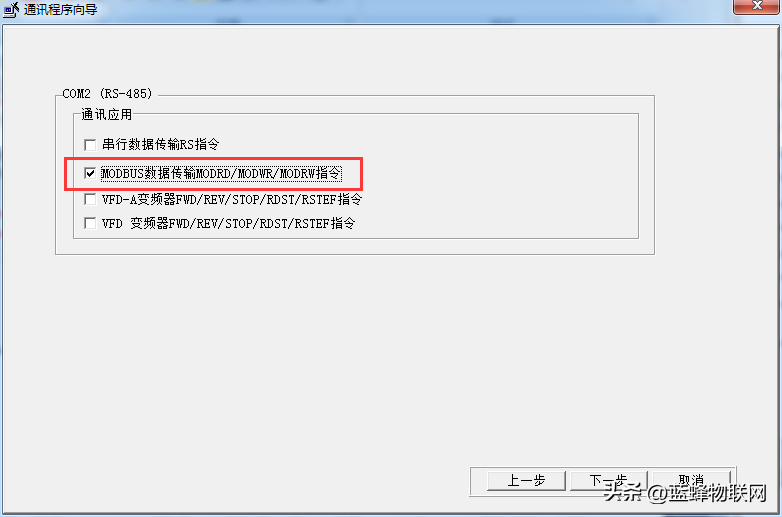Tick the VFD-A变频器 checkbox

tap(90, 199)
